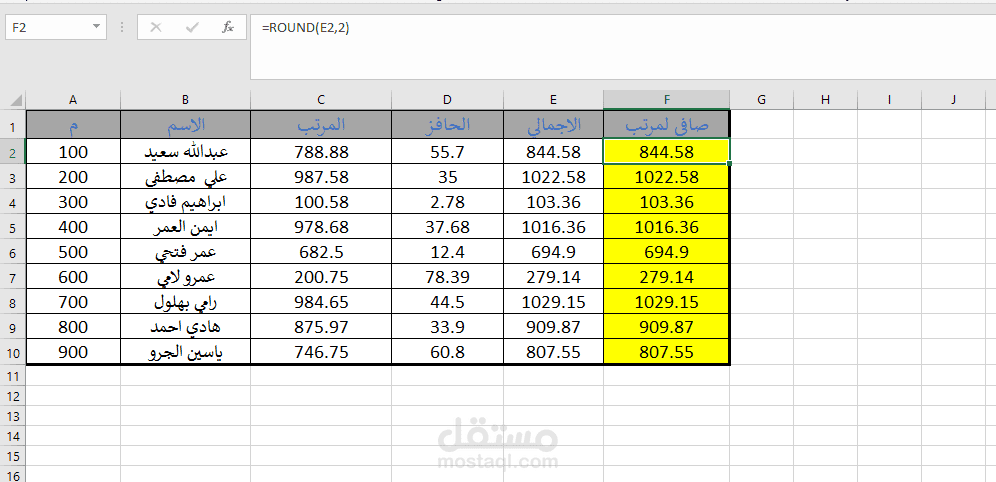This screenshot has height=482, width=996.
Task: Select incentive cell 55.7
Action: 447,152
